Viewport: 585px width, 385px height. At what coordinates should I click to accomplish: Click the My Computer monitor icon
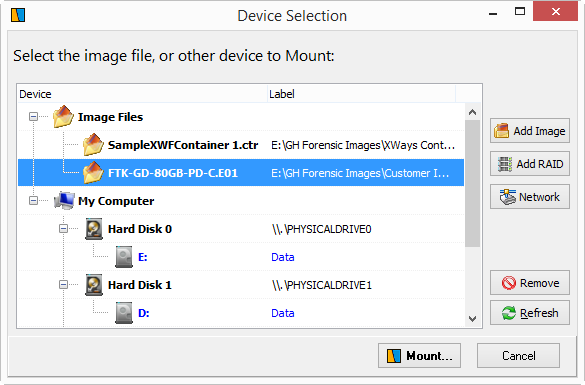[64, 201]
